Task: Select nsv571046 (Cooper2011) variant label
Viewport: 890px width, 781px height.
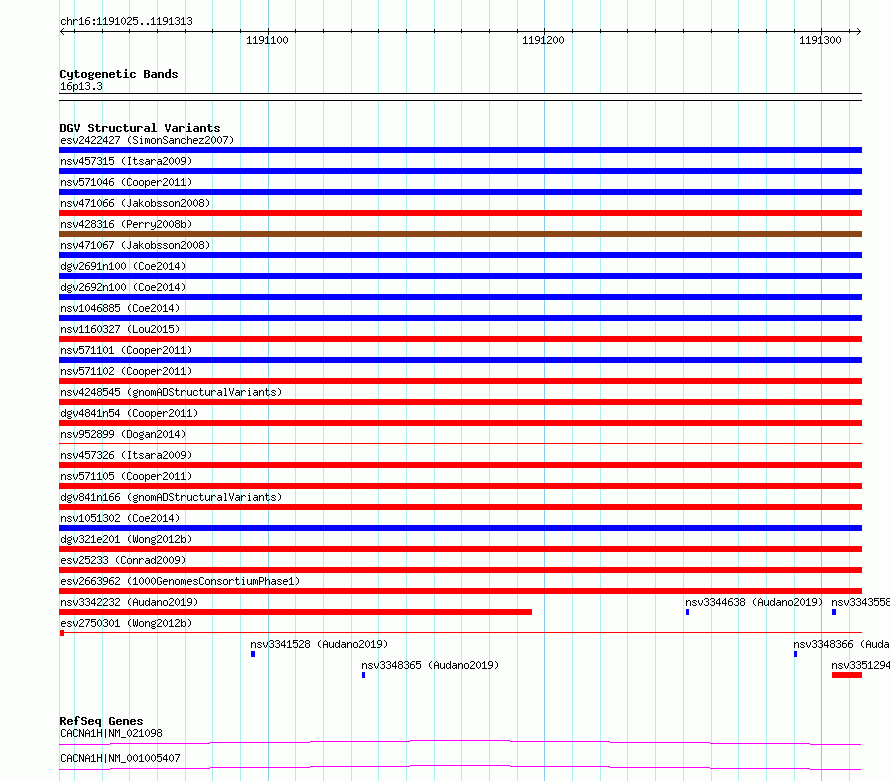Action: (126, 182)
